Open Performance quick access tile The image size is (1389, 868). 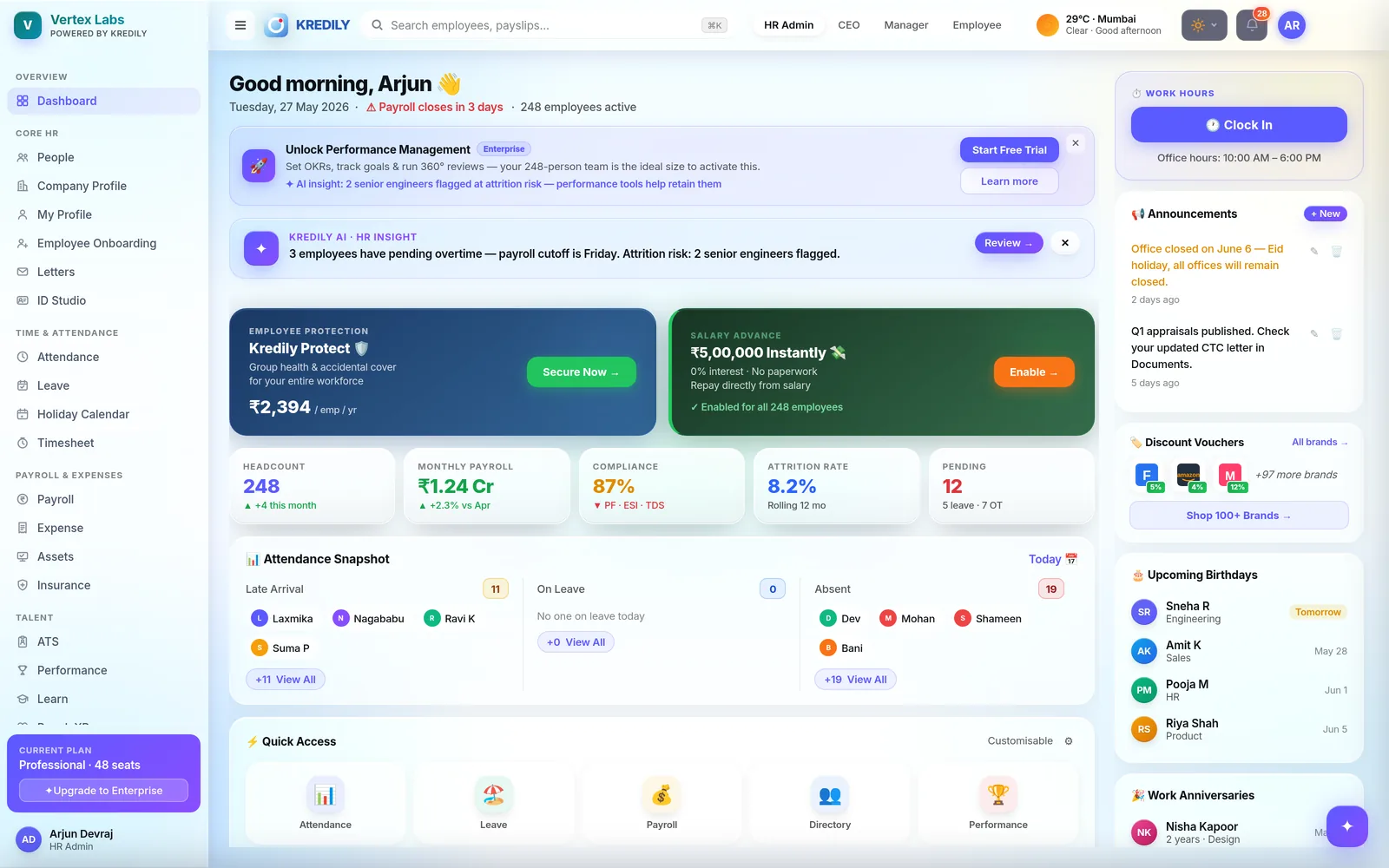[998, 802]
